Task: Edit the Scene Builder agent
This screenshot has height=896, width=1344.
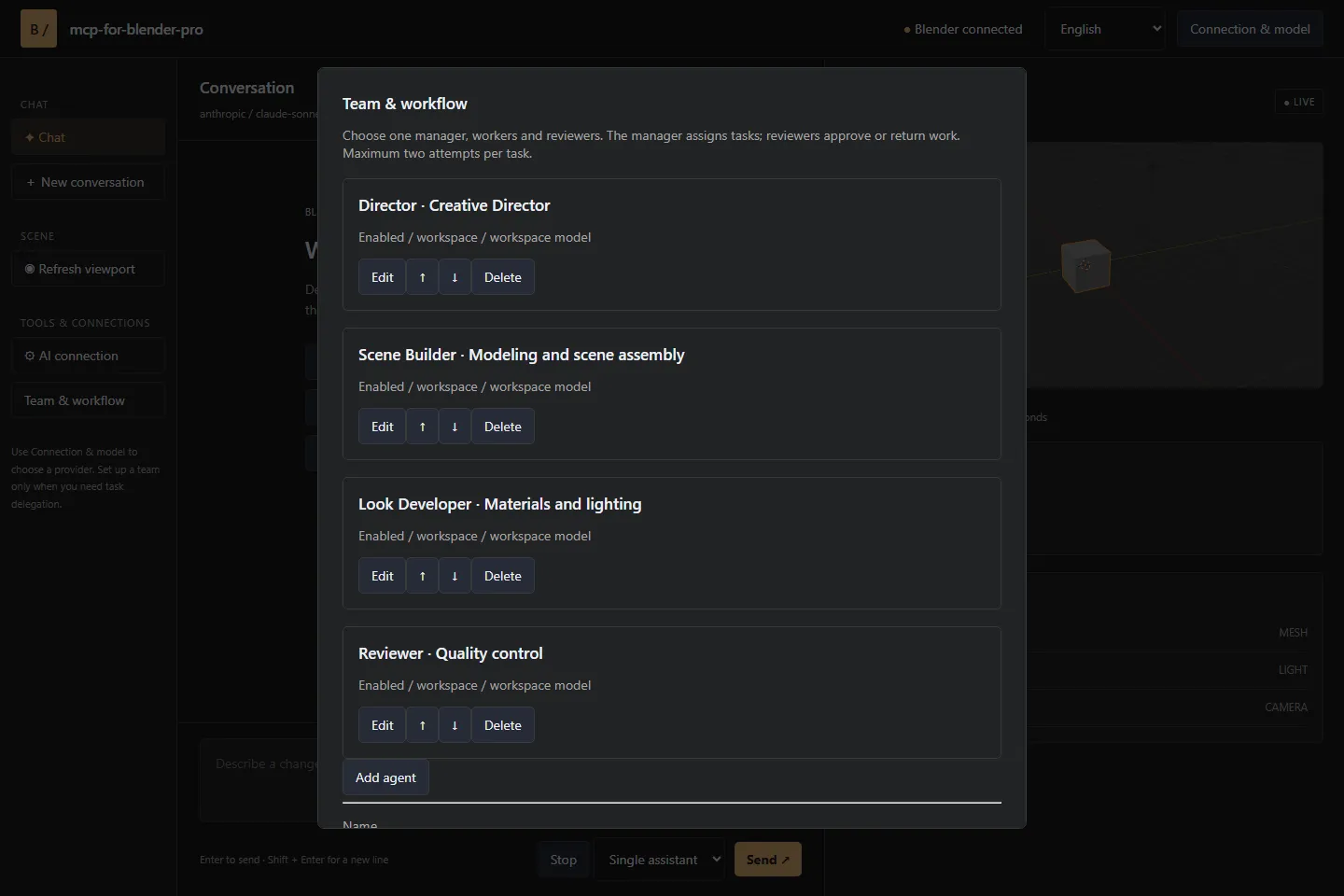Action: point(383,427)
